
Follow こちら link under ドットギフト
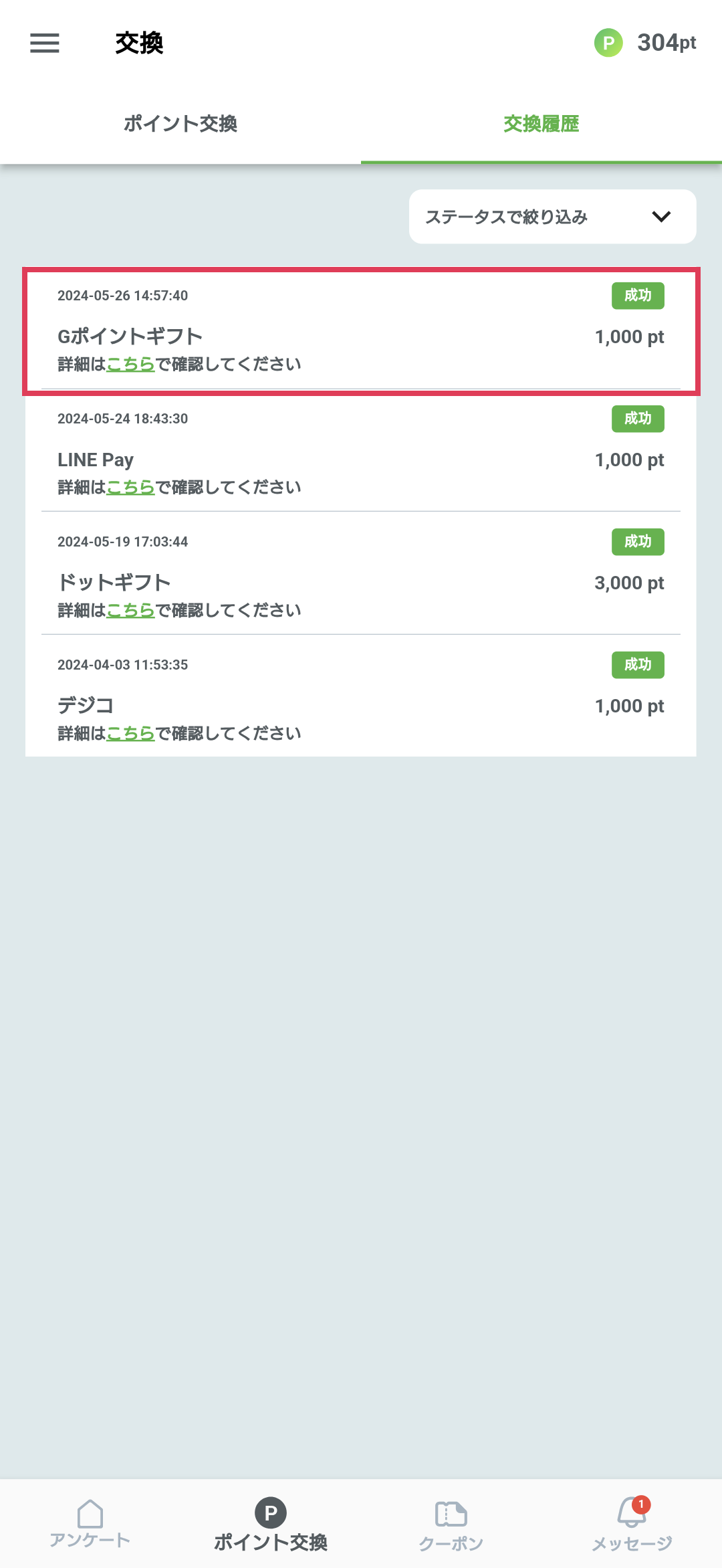point(131,611)
